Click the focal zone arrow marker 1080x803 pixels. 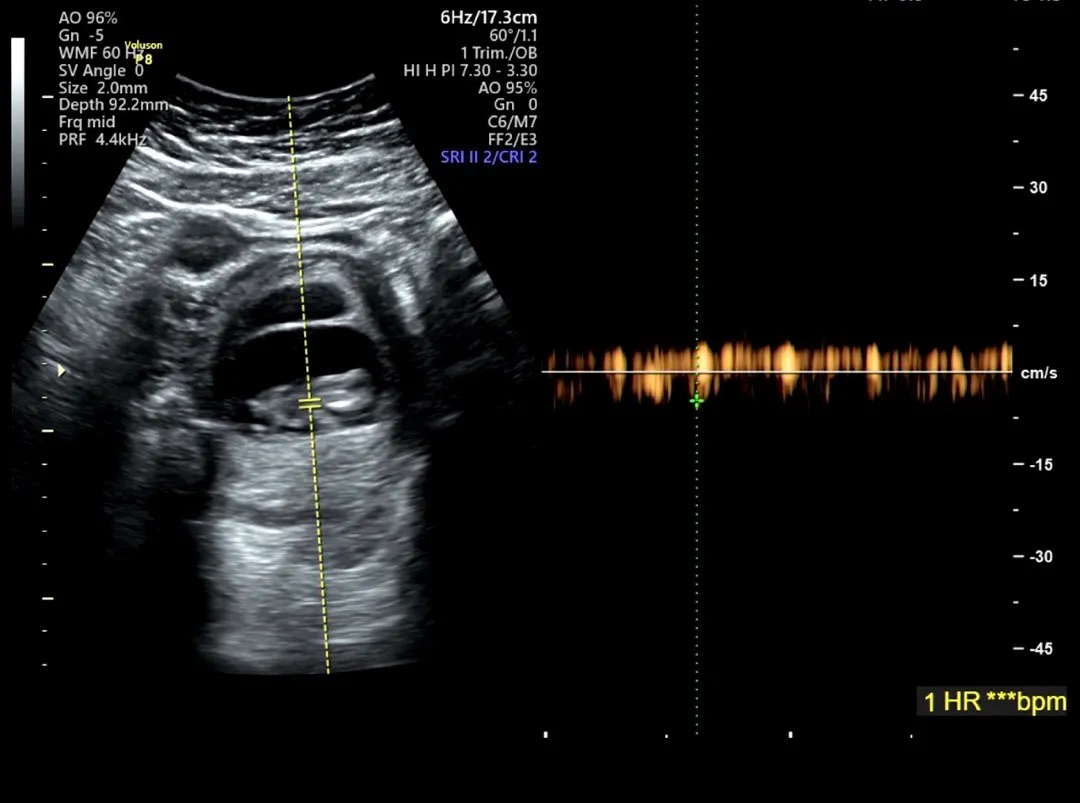(x=61, y=371)
